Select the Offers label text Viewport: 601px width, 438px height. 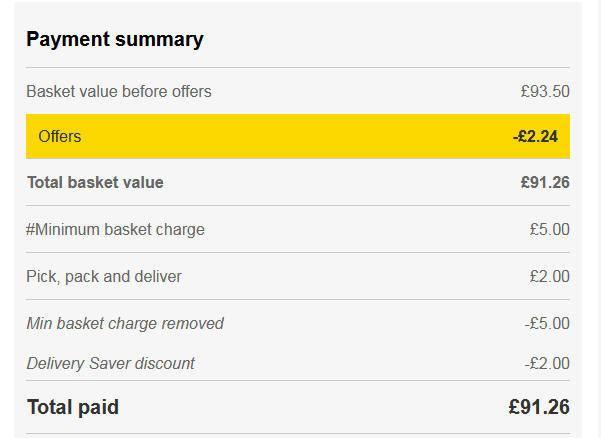(60, 136)
